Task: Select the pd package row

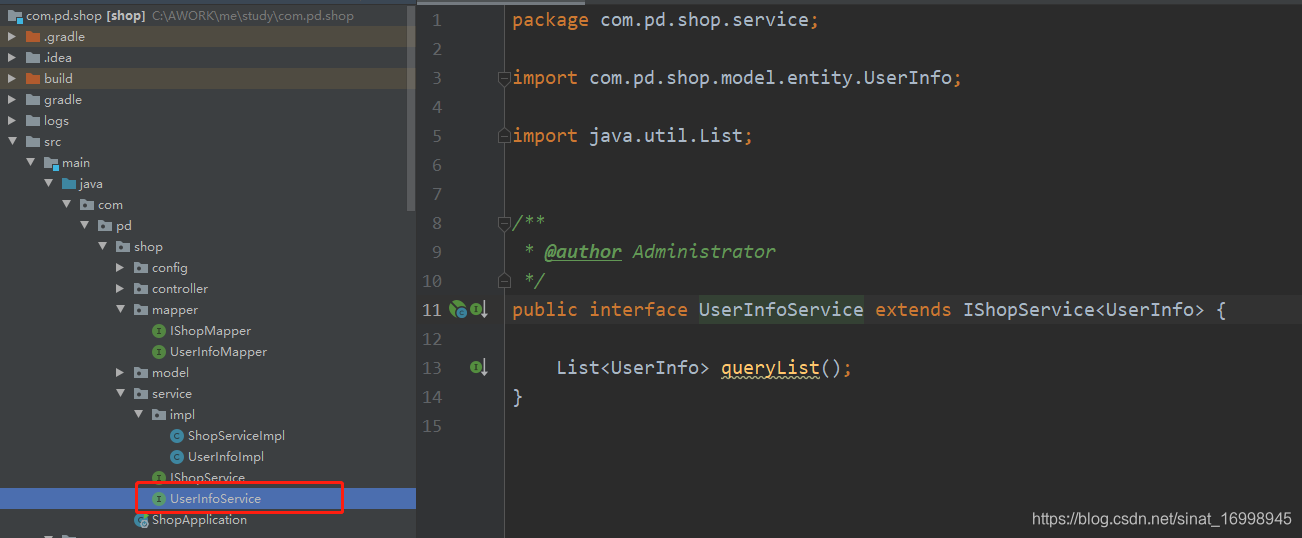Action: (208, 226)
